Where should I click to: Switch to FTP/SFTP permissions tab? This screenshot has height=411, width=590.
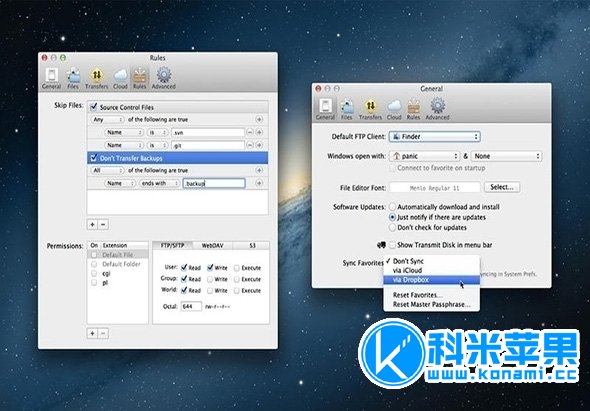[173, 245]
